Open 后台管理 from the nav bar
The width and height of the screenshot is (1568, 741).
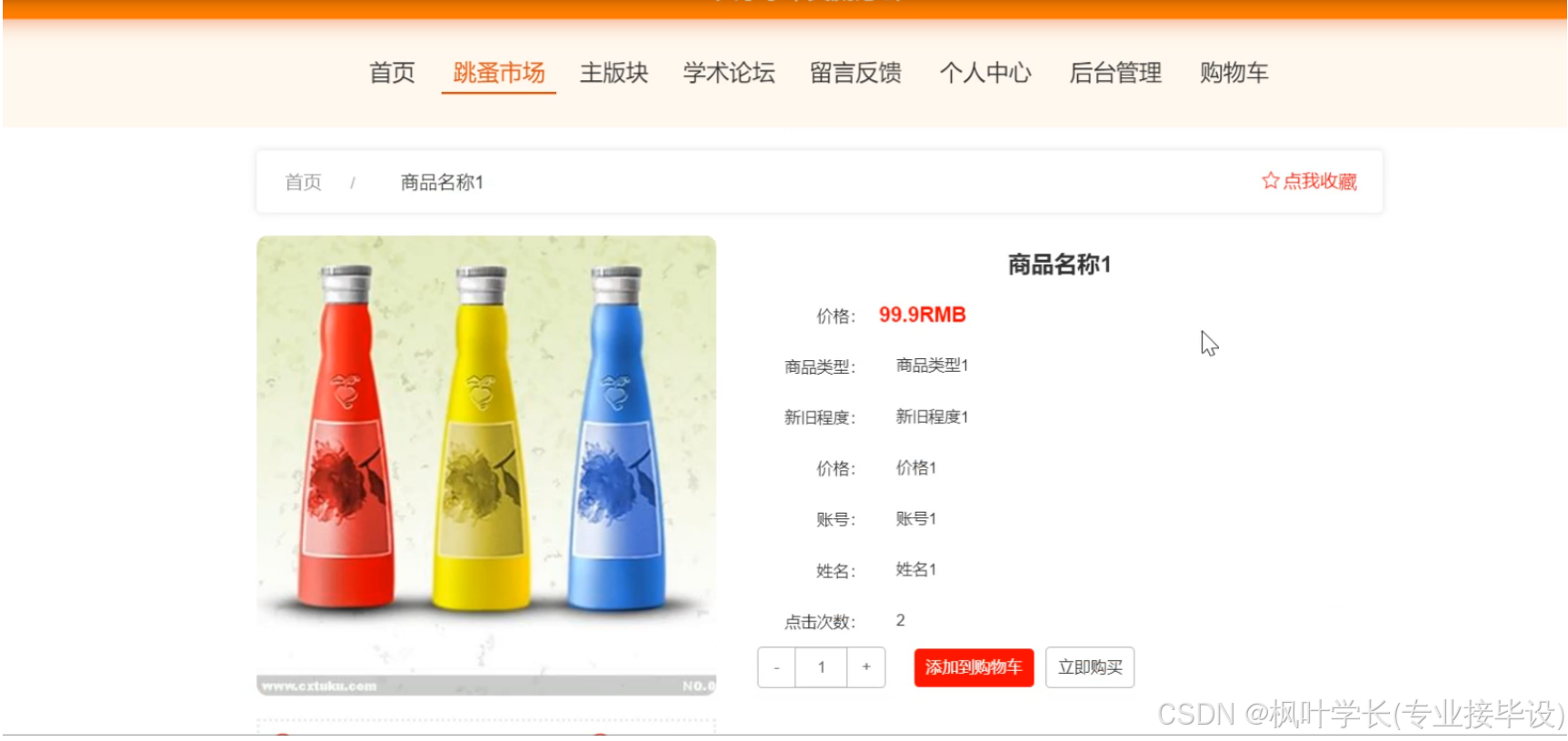[x=1115, y=73]
